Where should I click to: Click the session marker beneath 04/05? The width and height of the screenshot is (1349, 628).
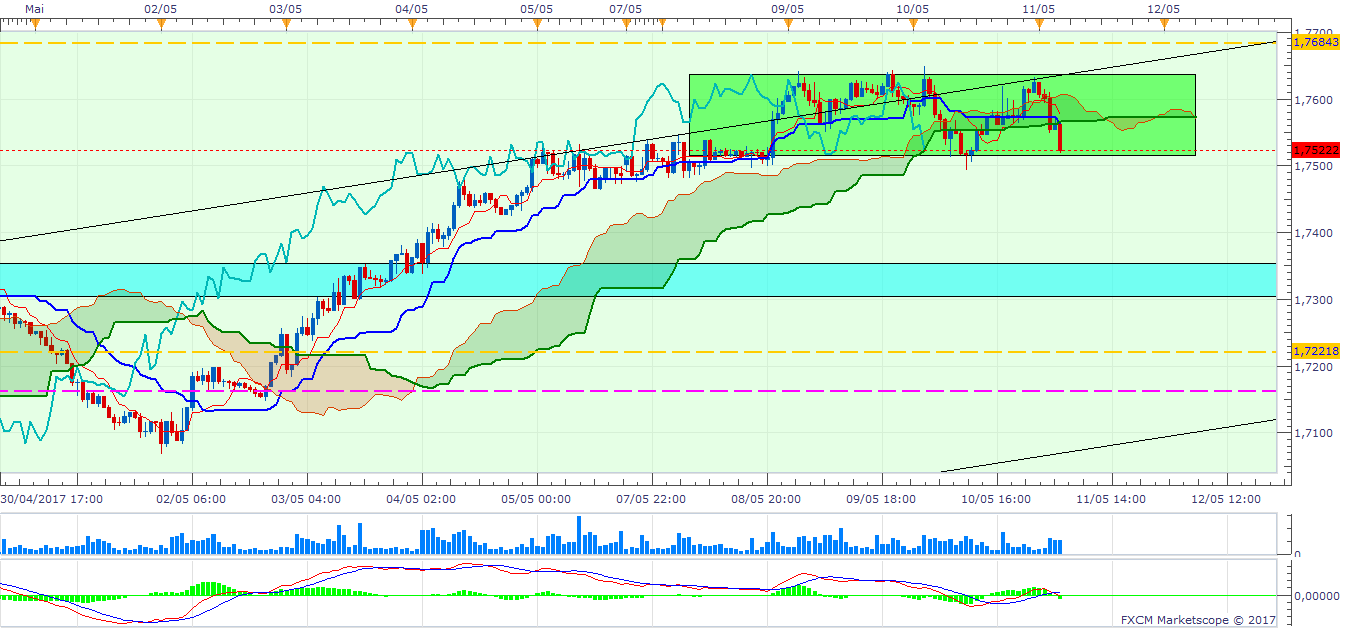pyautogui.click(x=411, y=25)
